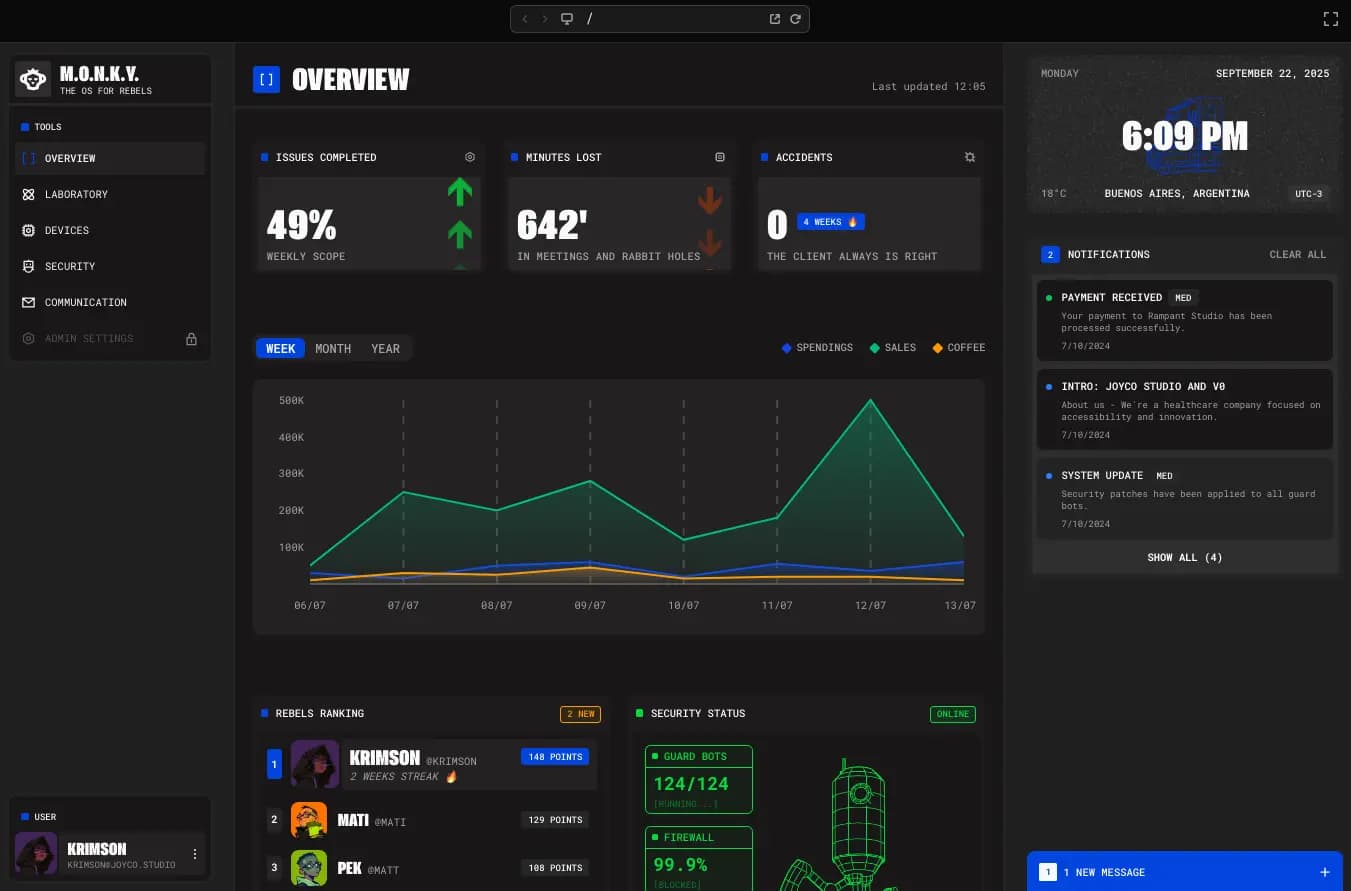
Task: Open the Laboratory section from the sidebar
Action: [x=76, y=194]
